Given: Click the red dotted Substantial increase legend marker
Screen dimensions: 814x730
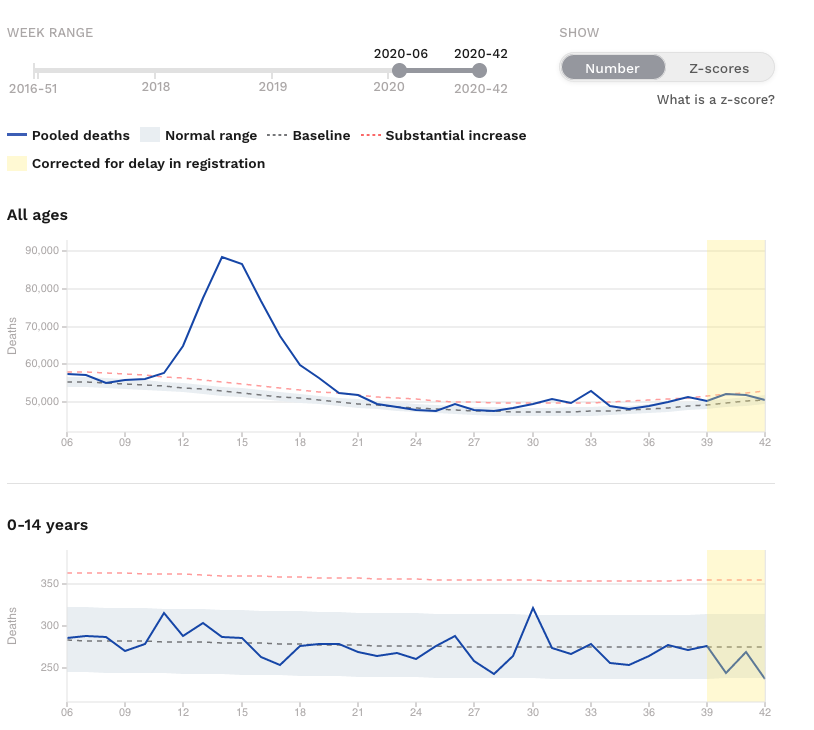Looking at the screenshot, I should (x=371, y=136).
